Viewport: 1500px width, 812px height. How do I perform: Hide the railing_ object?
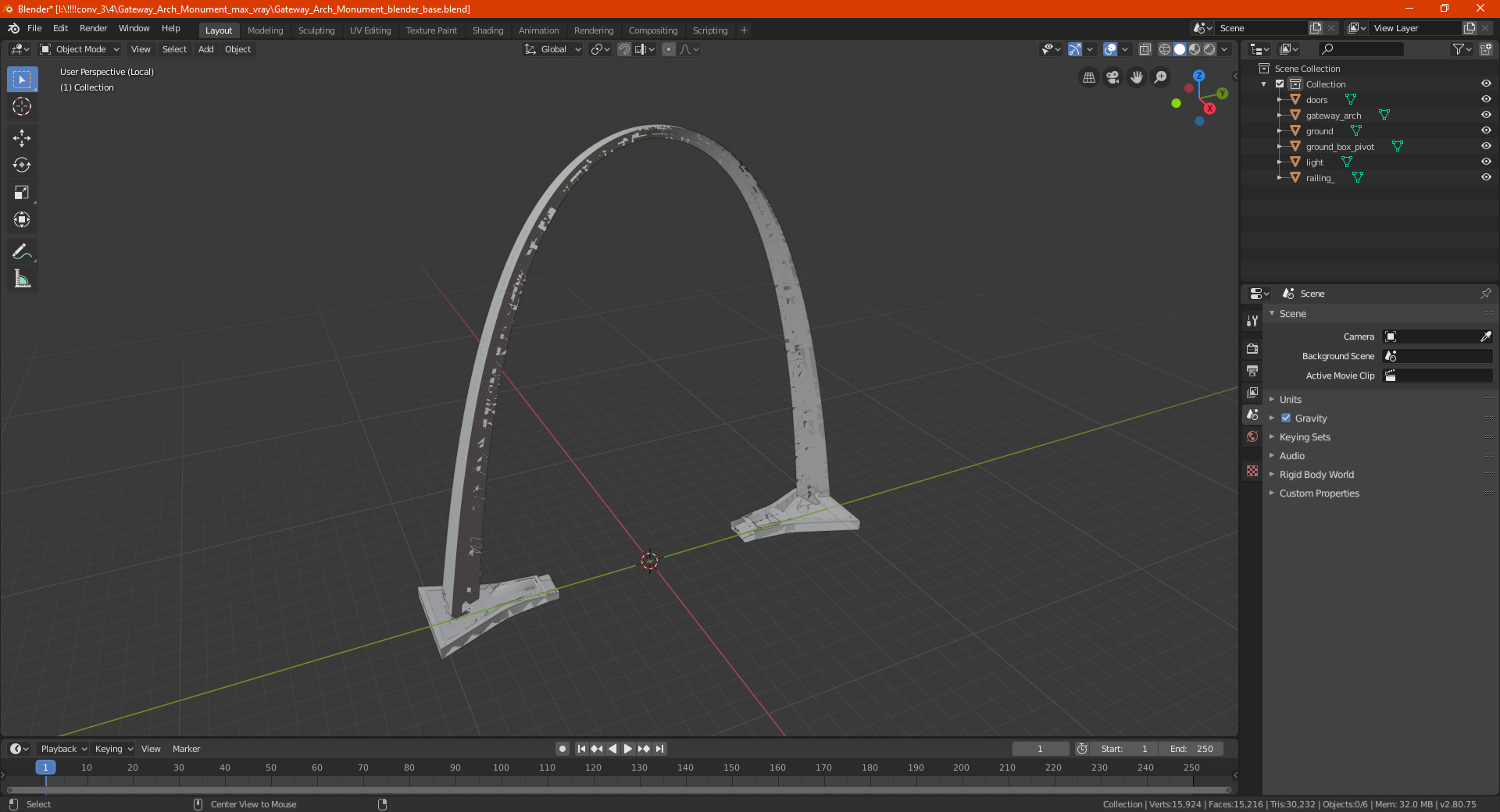coord(1486,177)
